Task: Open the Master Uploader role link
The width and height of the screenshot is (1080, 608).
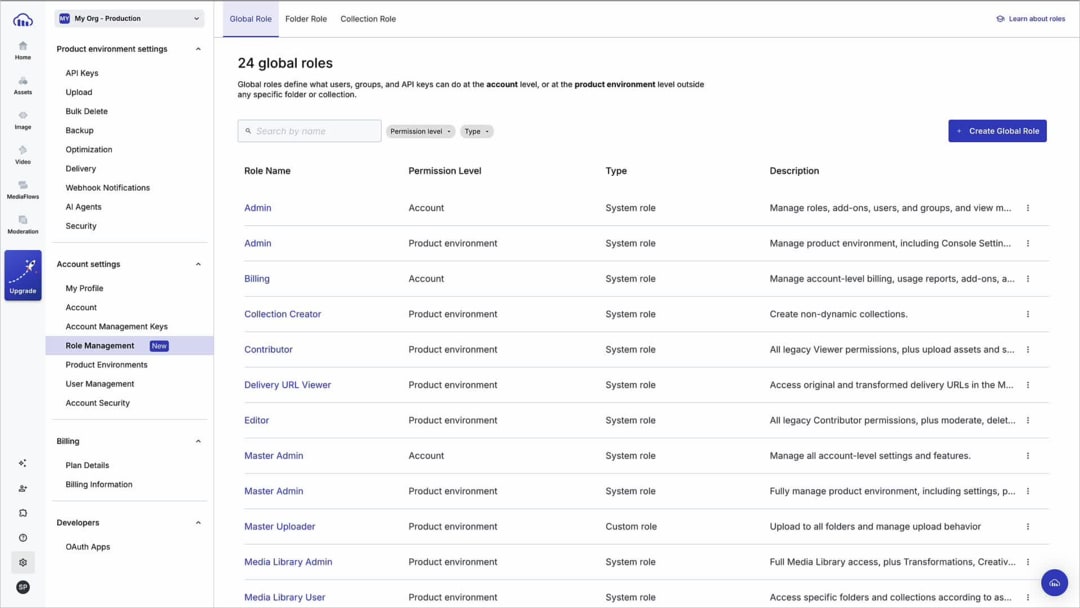Action: point(280,527)
